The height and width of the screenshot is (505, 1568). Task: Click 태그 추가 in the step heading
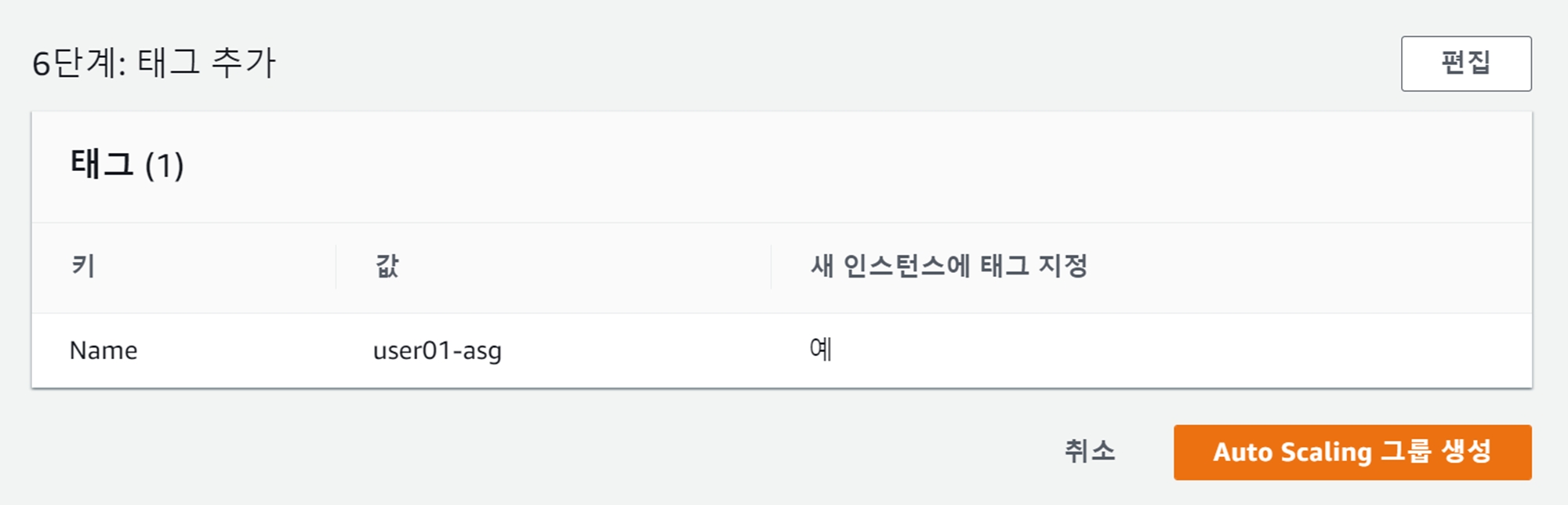207,64
